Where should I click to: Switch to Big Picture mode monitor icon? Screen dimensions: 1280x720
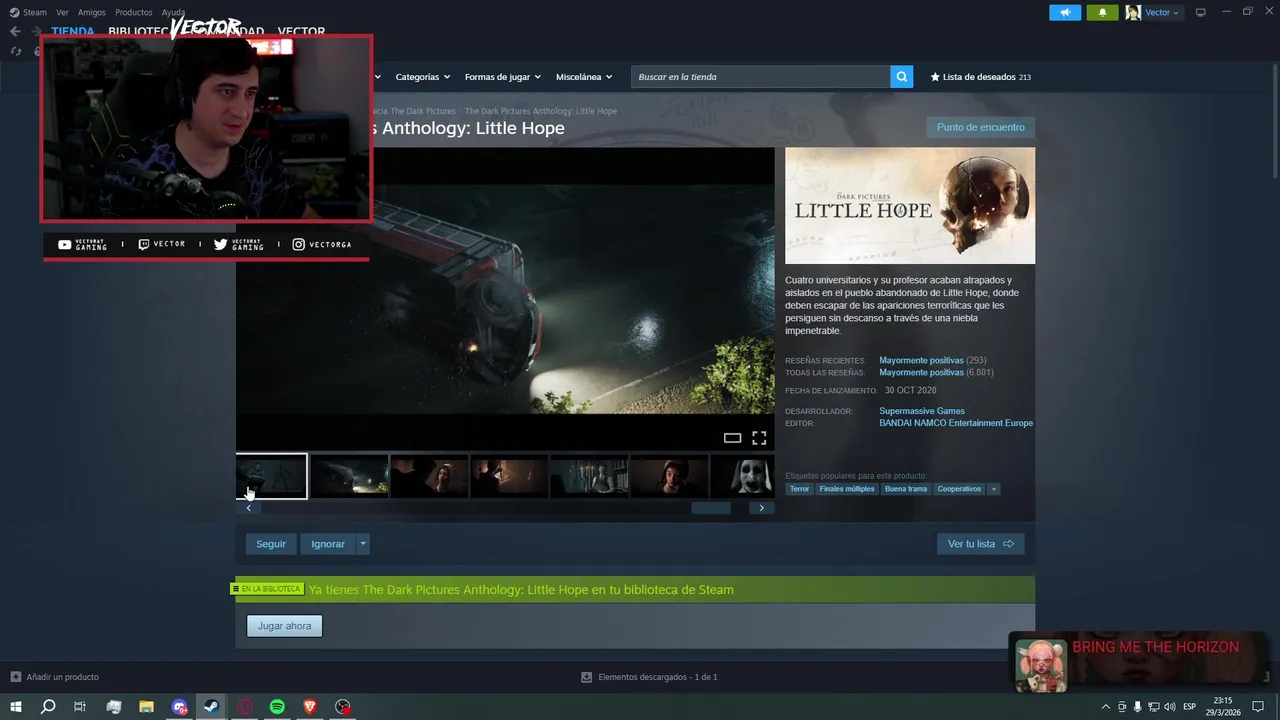(x=1201, y=12)
